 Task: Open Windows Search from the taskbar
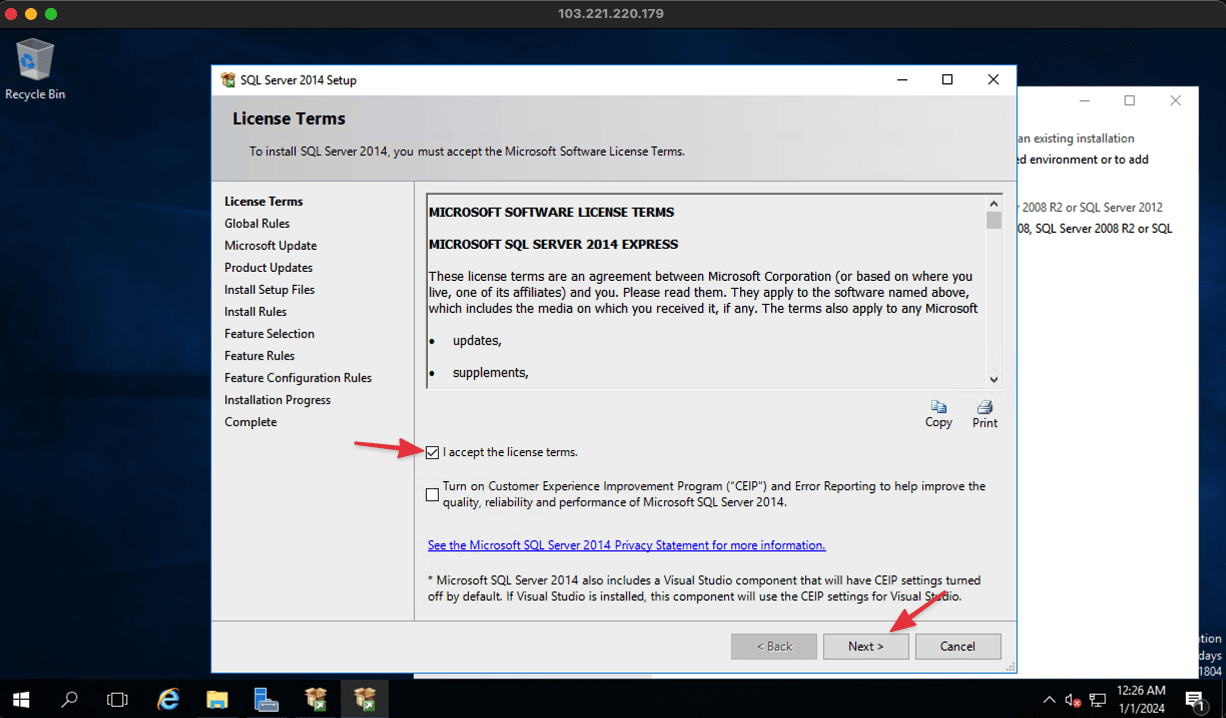(69, 698)
